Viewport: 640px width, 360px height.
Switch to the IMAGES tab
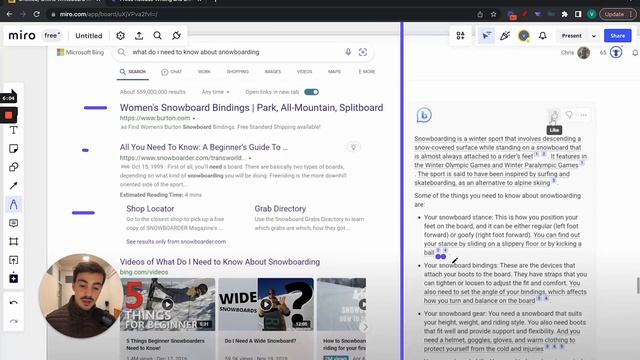tap(273, 72)
